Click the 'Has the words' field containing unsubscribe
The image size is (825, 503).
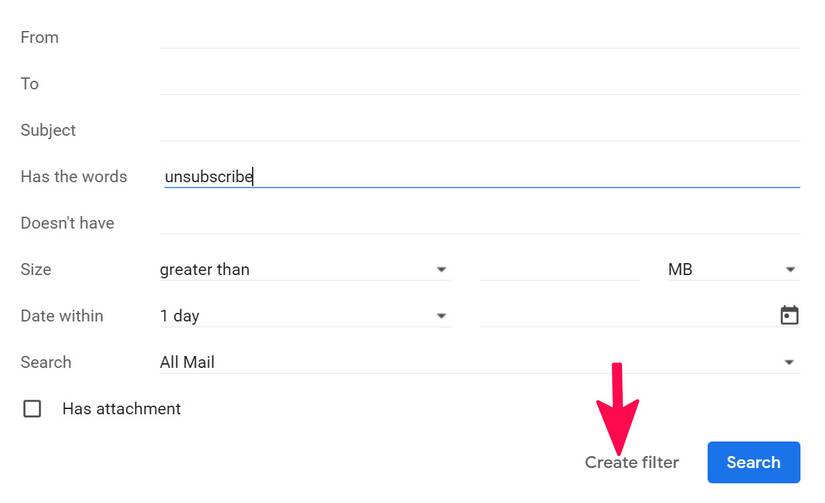click(479, 176)
